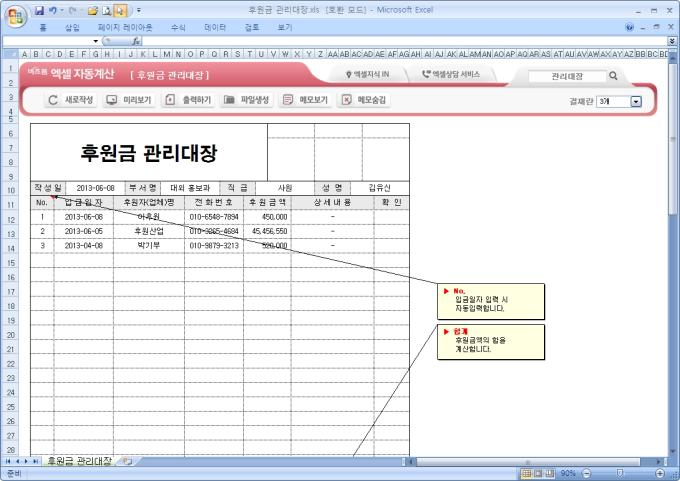This screenshot has width=680, height=481.
Task: Select the amount cell 45,456,550
Action: coord(268,231)
